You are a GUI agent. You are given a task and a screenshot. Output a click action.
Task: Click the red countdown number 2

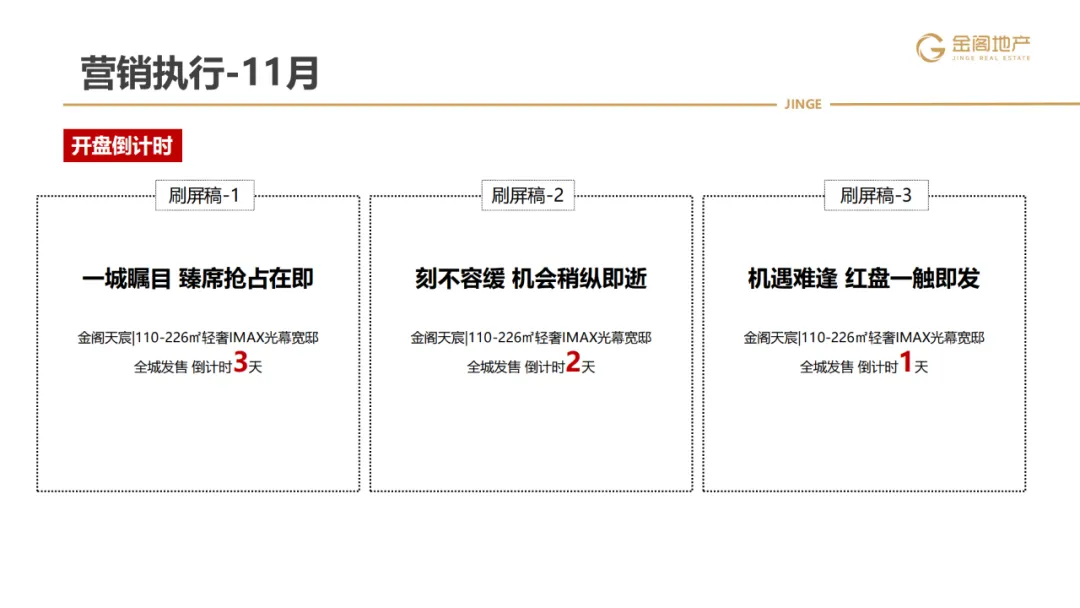click(573, 361)
